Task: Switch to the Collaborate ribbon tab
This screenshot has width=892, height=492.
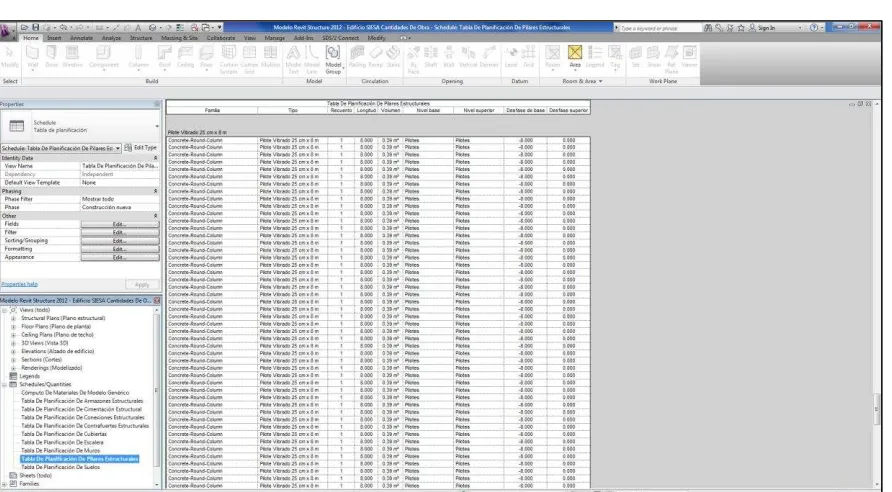Action: 221,38
